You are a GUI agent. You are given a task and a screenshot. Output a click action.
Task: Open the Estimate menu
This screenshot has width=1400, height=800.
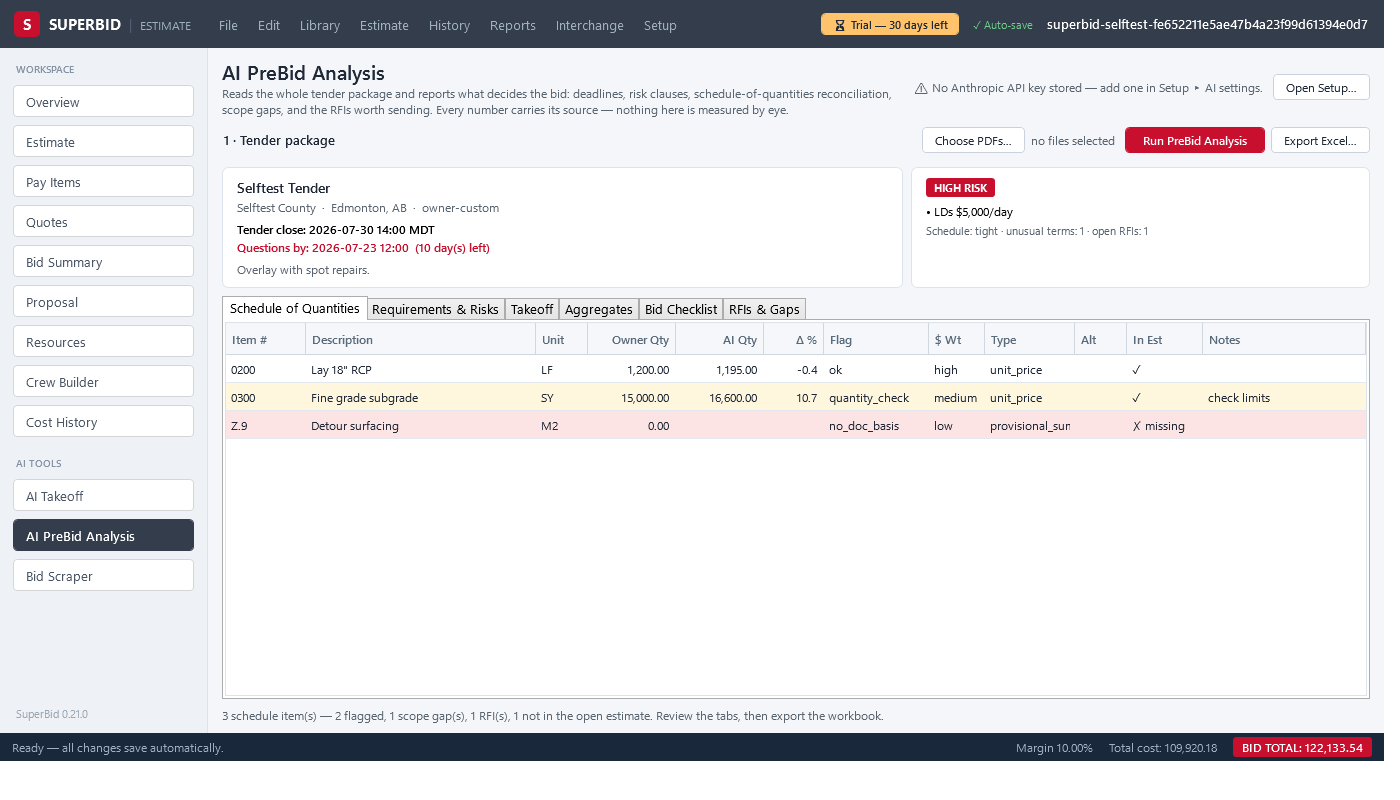coord(384,25)
